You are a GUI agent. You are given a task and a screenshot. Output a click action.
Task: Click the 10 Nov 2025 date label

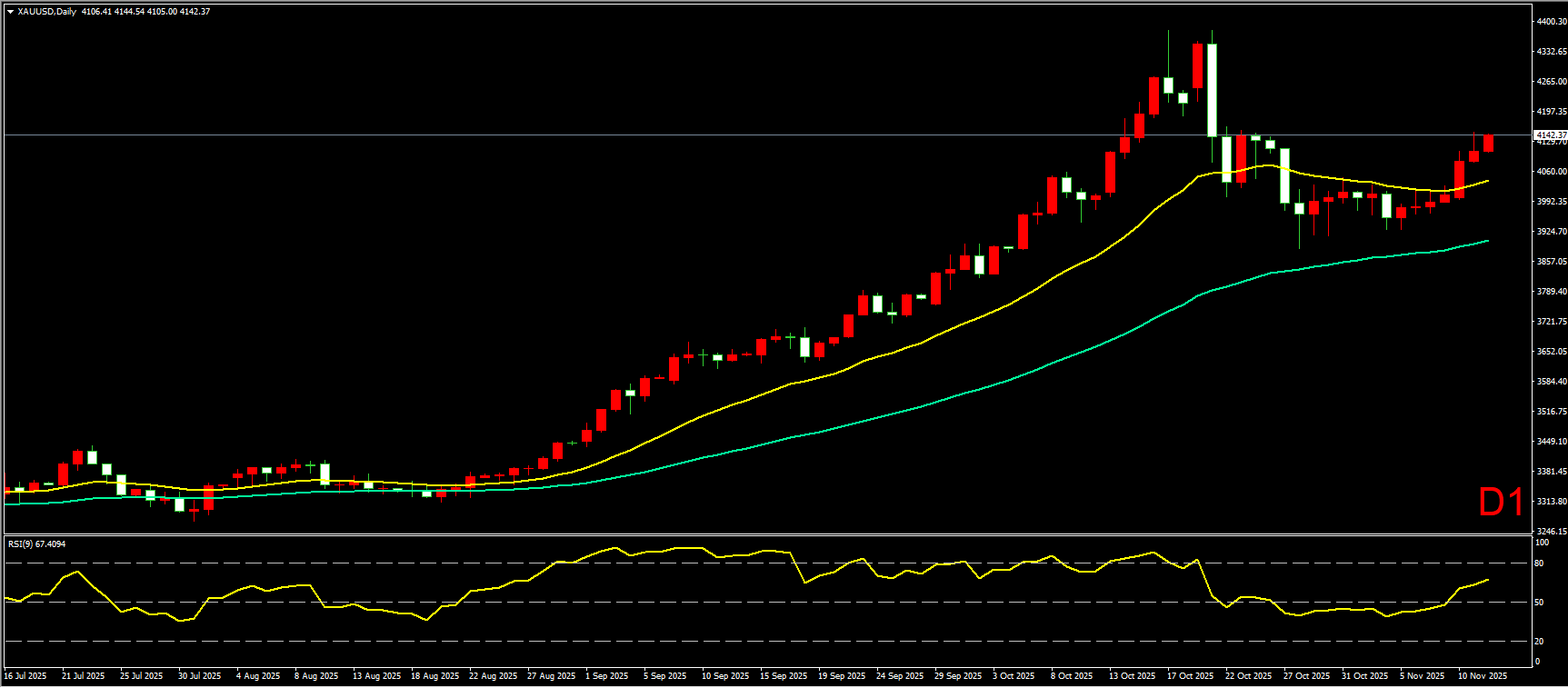tap(1482, 676)
